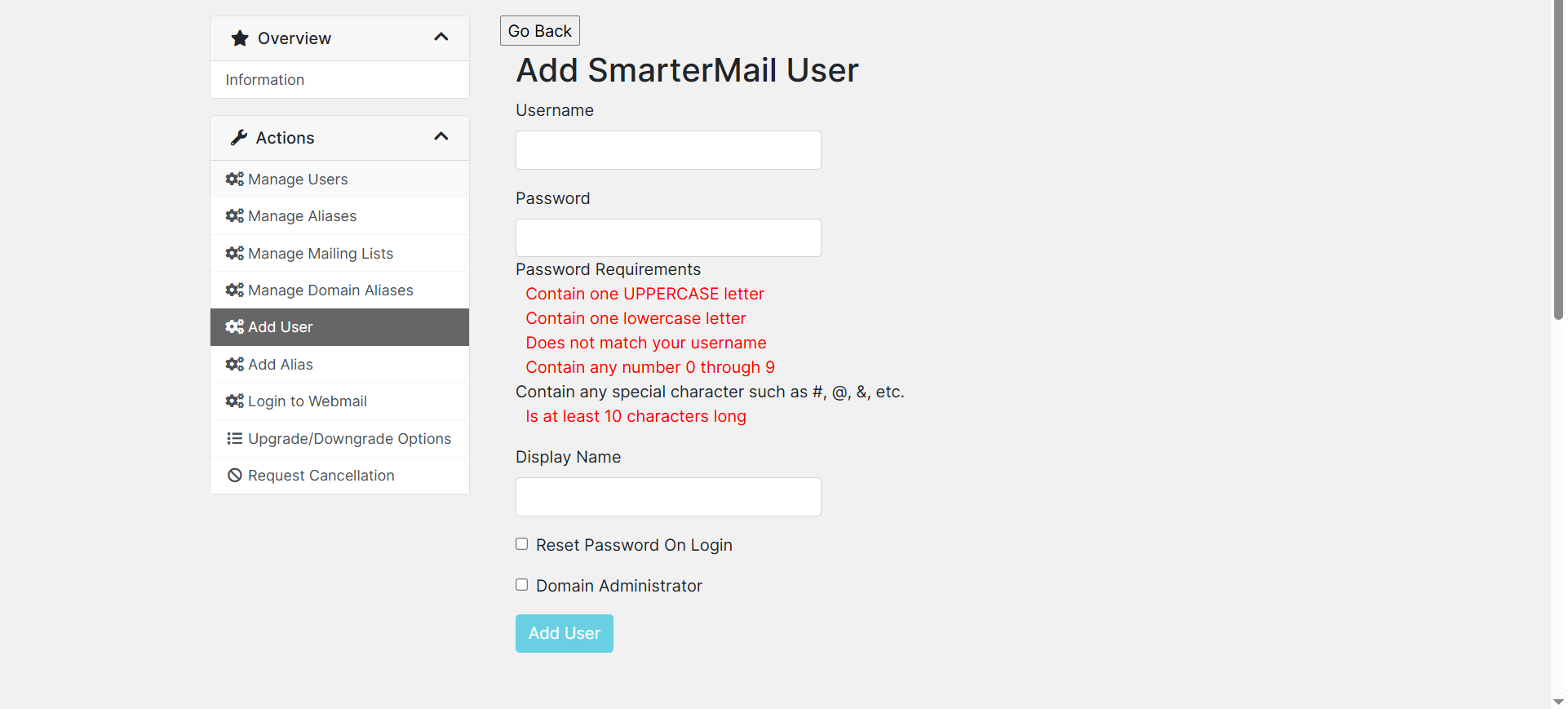Click the star icon beside Overview
Viewport: 1568px width, 709px height.
click(x=240, y=38)
